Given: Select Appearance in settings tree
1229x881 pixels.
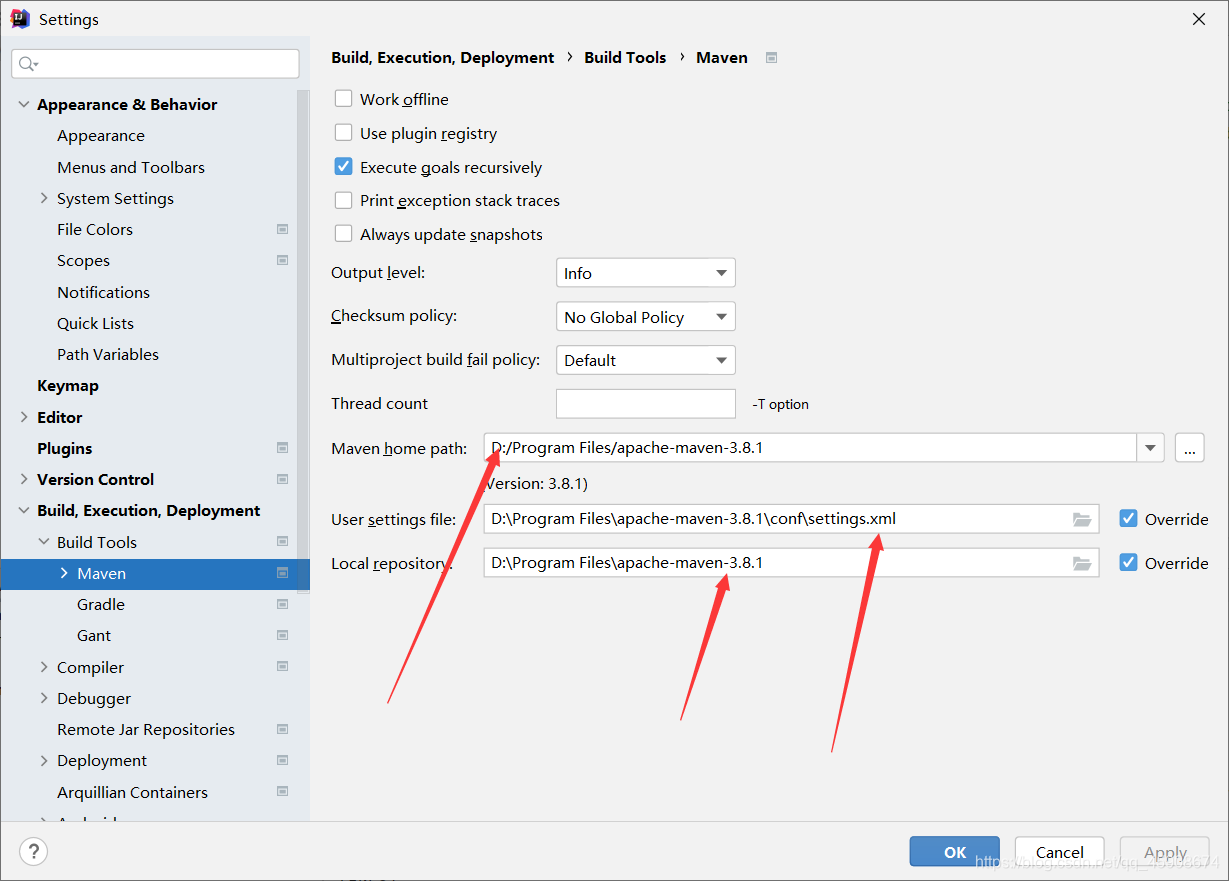Looking at the screenshot, I should coord(101,135).
